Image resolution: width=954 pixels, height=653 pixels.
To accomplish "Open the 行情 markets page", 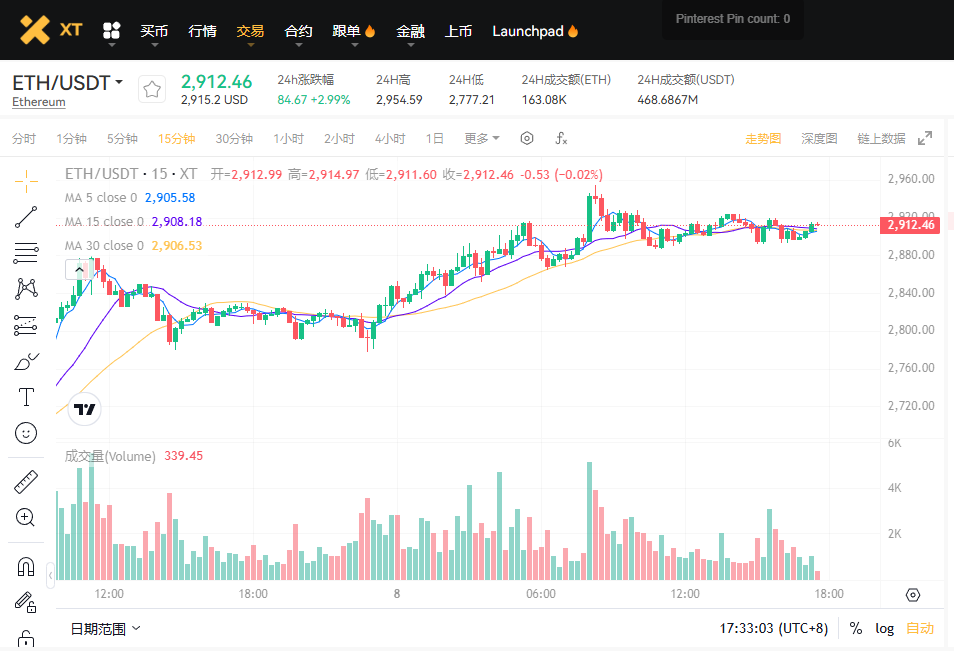I will point(203,31).
